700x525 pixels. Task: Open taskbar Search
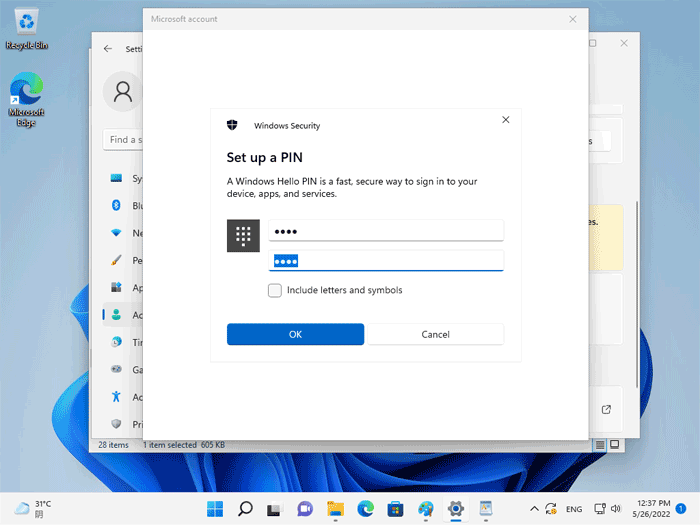click(x=245, y=509)
